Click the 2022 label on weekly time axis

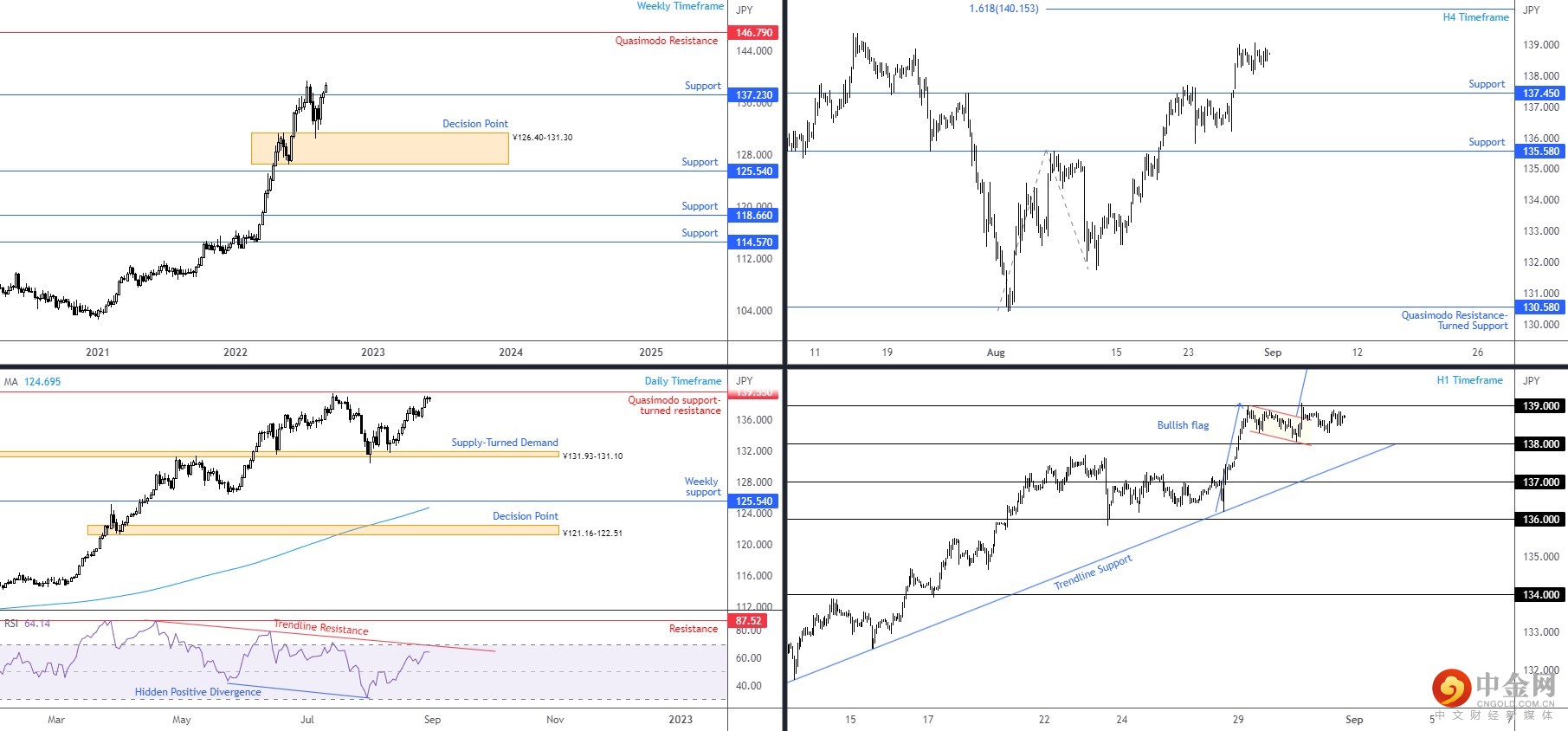pyautogui.click(x=236, y=353)
